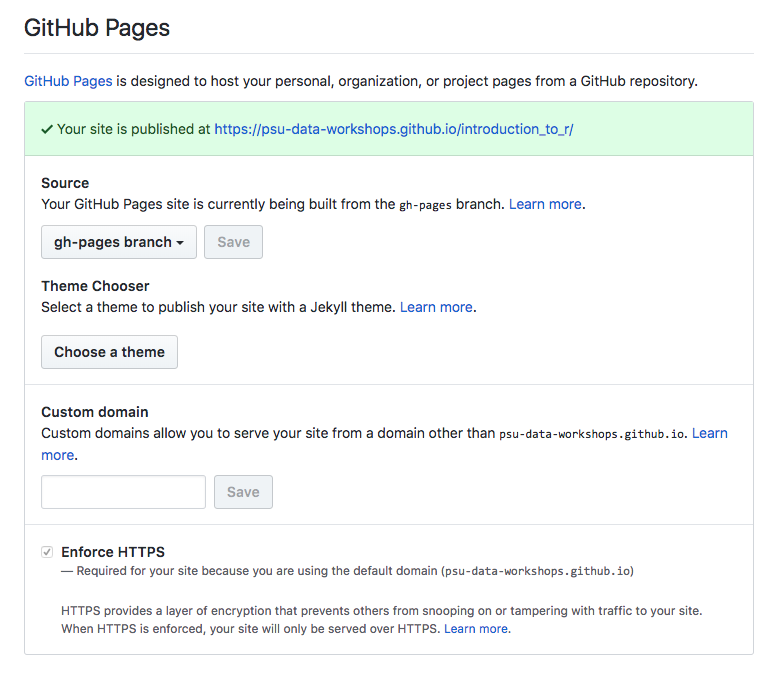Open Learn more link under Theme Chooser

click(436, 307)
